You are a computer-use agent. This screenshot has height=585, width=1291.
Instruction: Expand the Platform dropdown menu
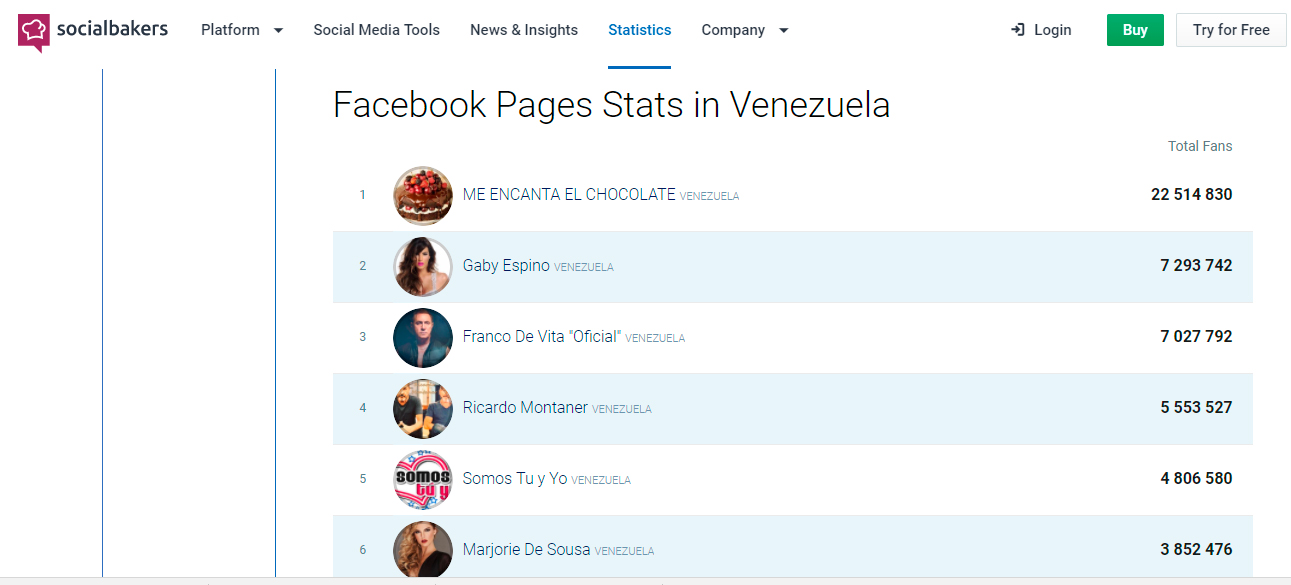[x=242, y=30]
